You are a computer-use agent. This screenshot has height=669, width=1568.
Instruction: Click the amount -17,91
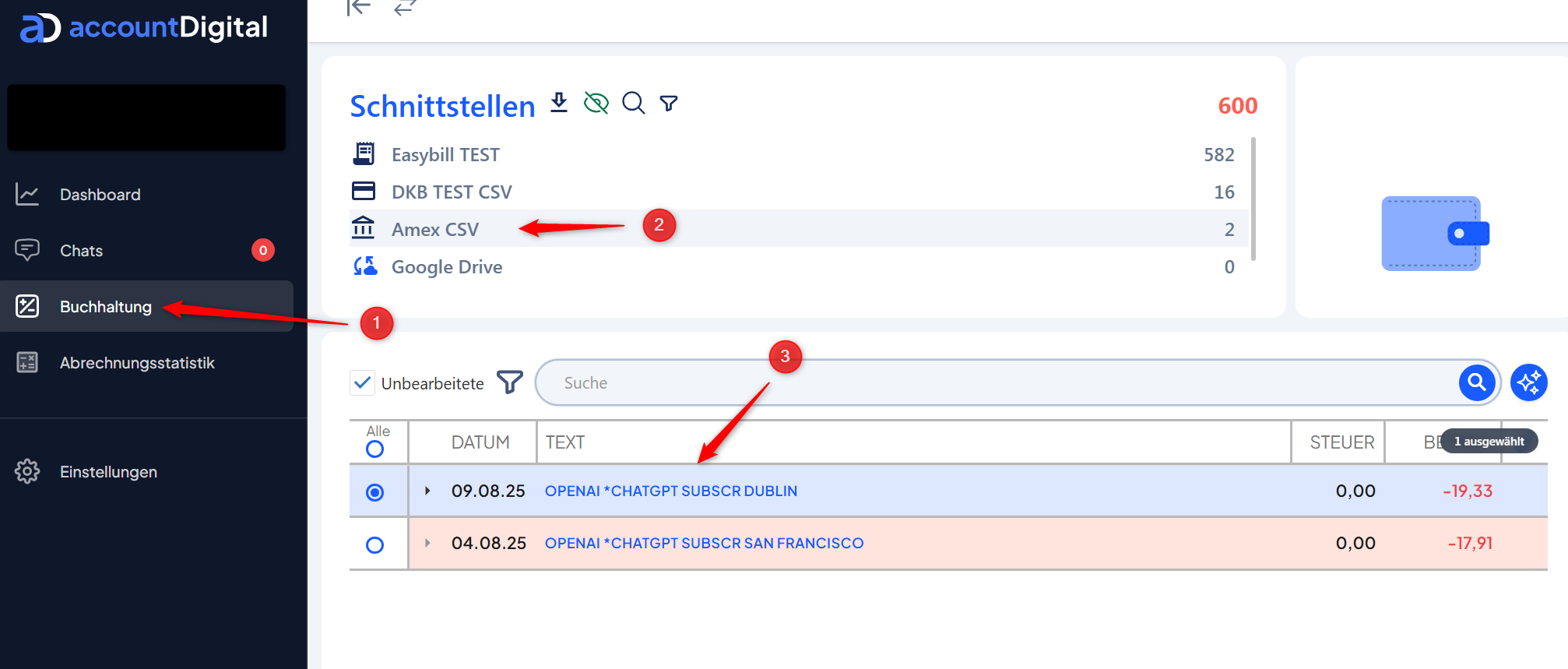pos(1470,543)
